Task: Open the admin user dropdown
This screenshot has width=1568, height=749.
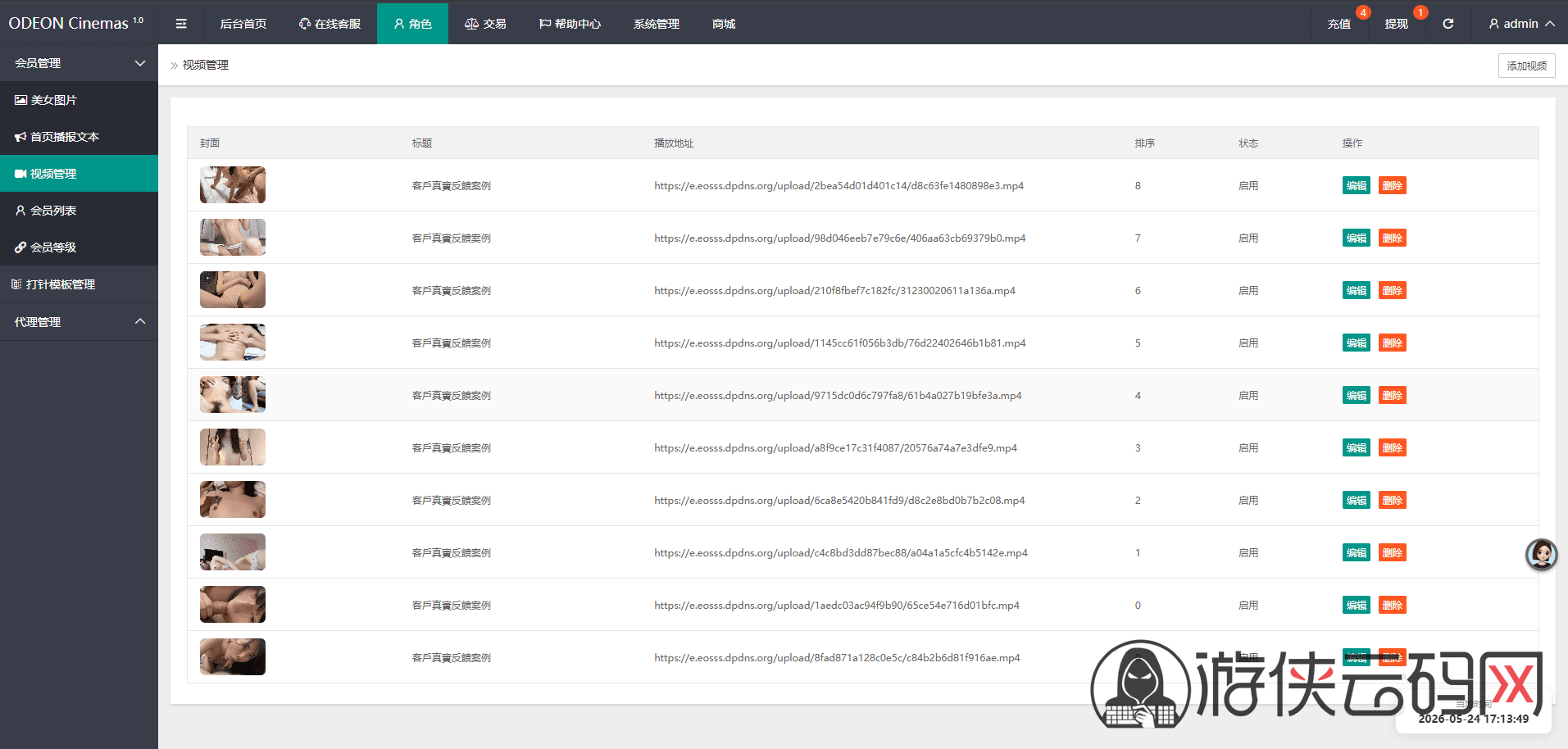Action: pos(1521,24)
